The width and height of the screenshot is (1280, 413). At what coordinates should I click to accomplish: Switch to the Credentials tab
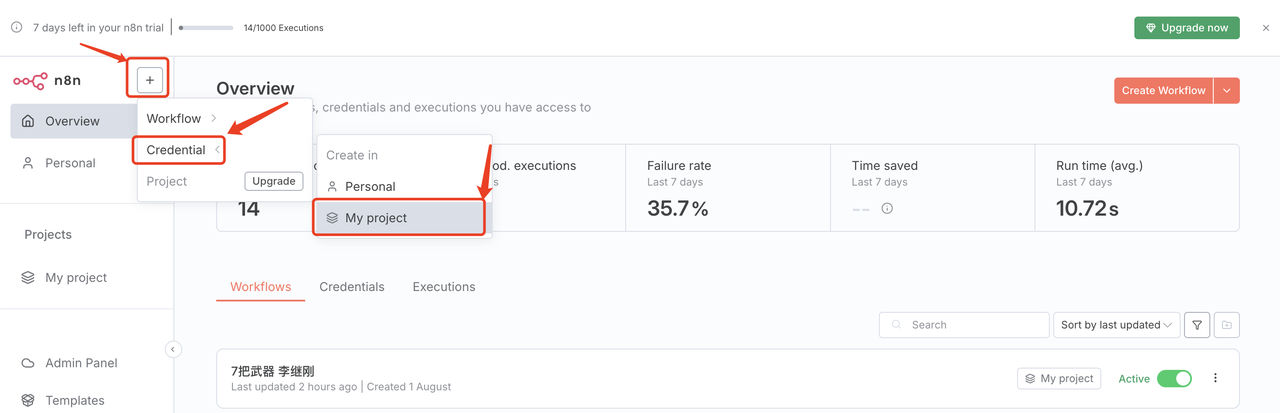click(x=352, y=287)
